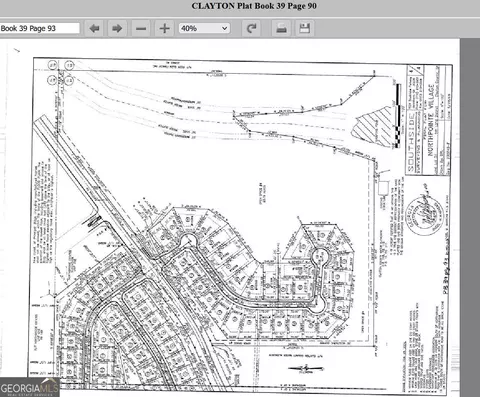Go to the previous plat page
The width and height of the screenshot is (480, 397).
click(x=95, y=28)
